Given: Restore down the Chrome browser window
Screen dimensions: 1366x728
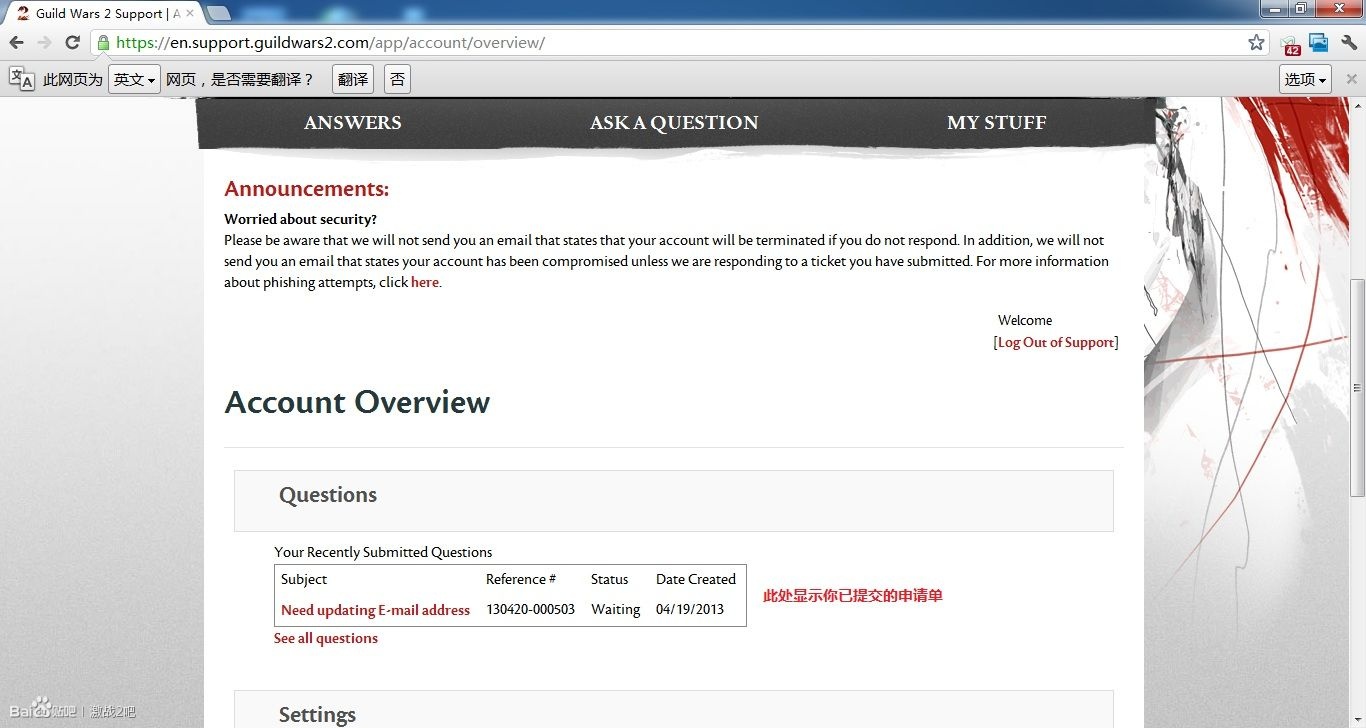Looking at the screenshot, I should pyautogui.click(x=1301, y=9).
